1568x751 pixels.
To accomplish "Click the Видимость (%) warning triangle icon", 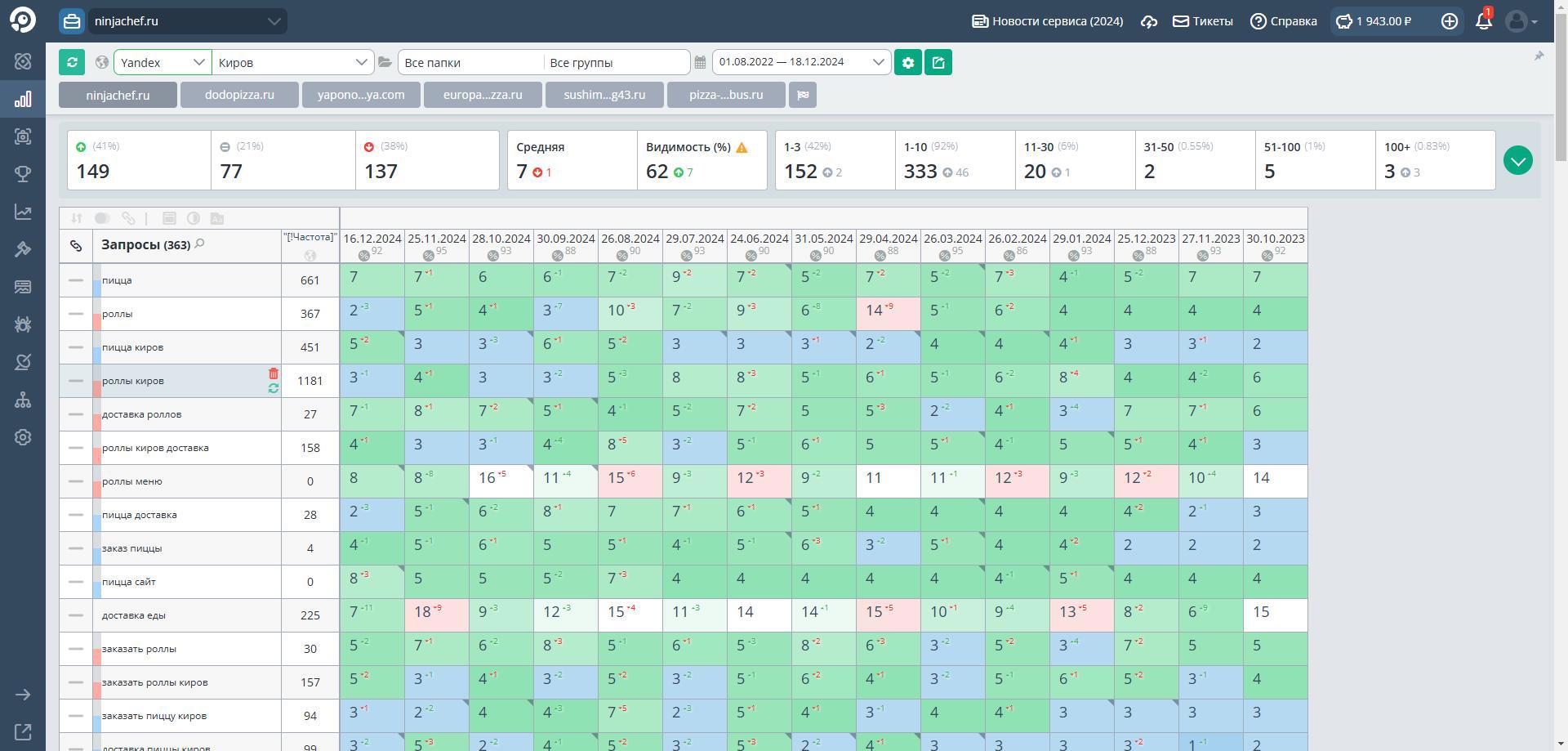I will click(x=742, y=148).
